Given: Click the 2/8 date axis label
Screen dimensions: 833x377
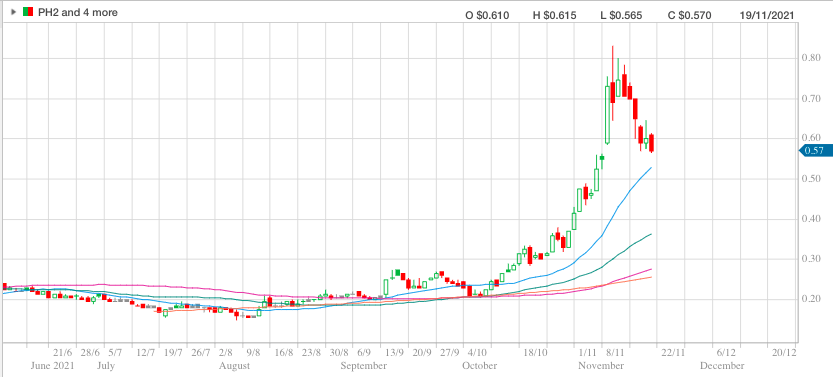Looking at the screenshot, I should point(226,353).
